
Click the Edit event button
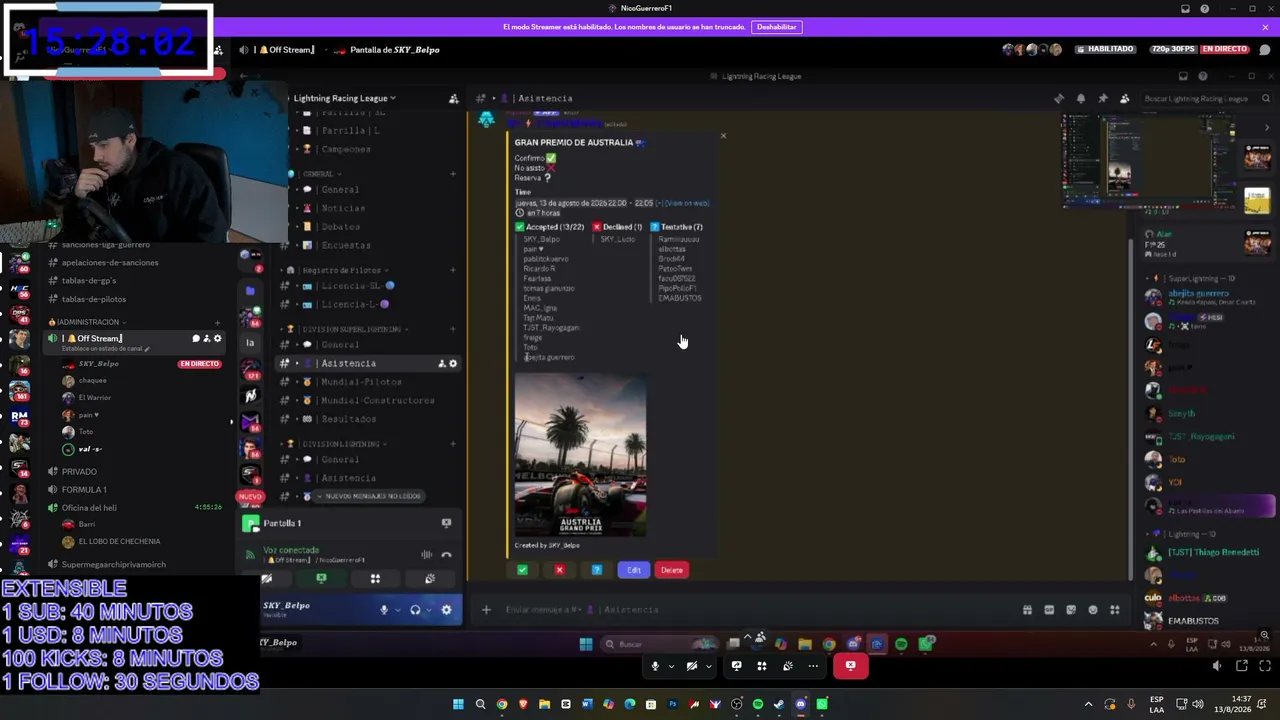coord(634,570)
